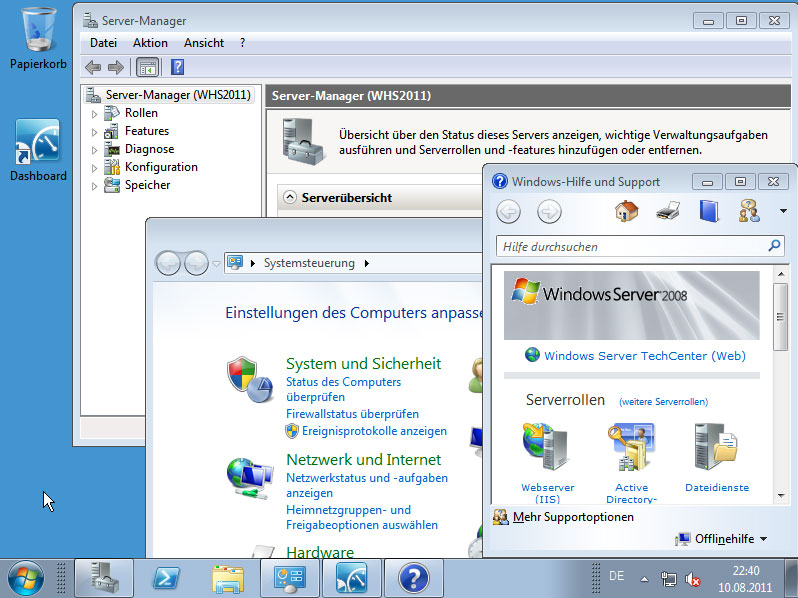Open the Browse Help book icon
The width and height of the screenshot is (798, 598).
pos(708,212)
